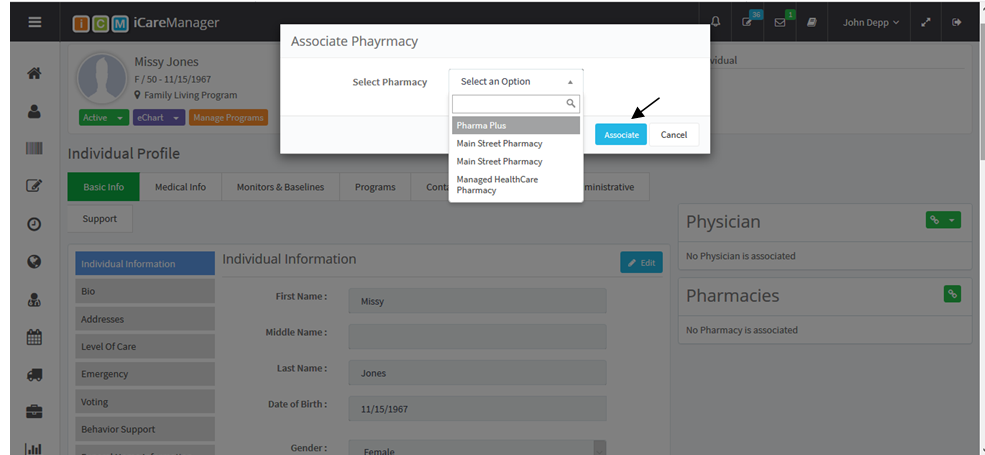Screen dimensions: 985x455
Task: Click 'No Pharmacy is associated' text
Action: click(x=742, y=330)
